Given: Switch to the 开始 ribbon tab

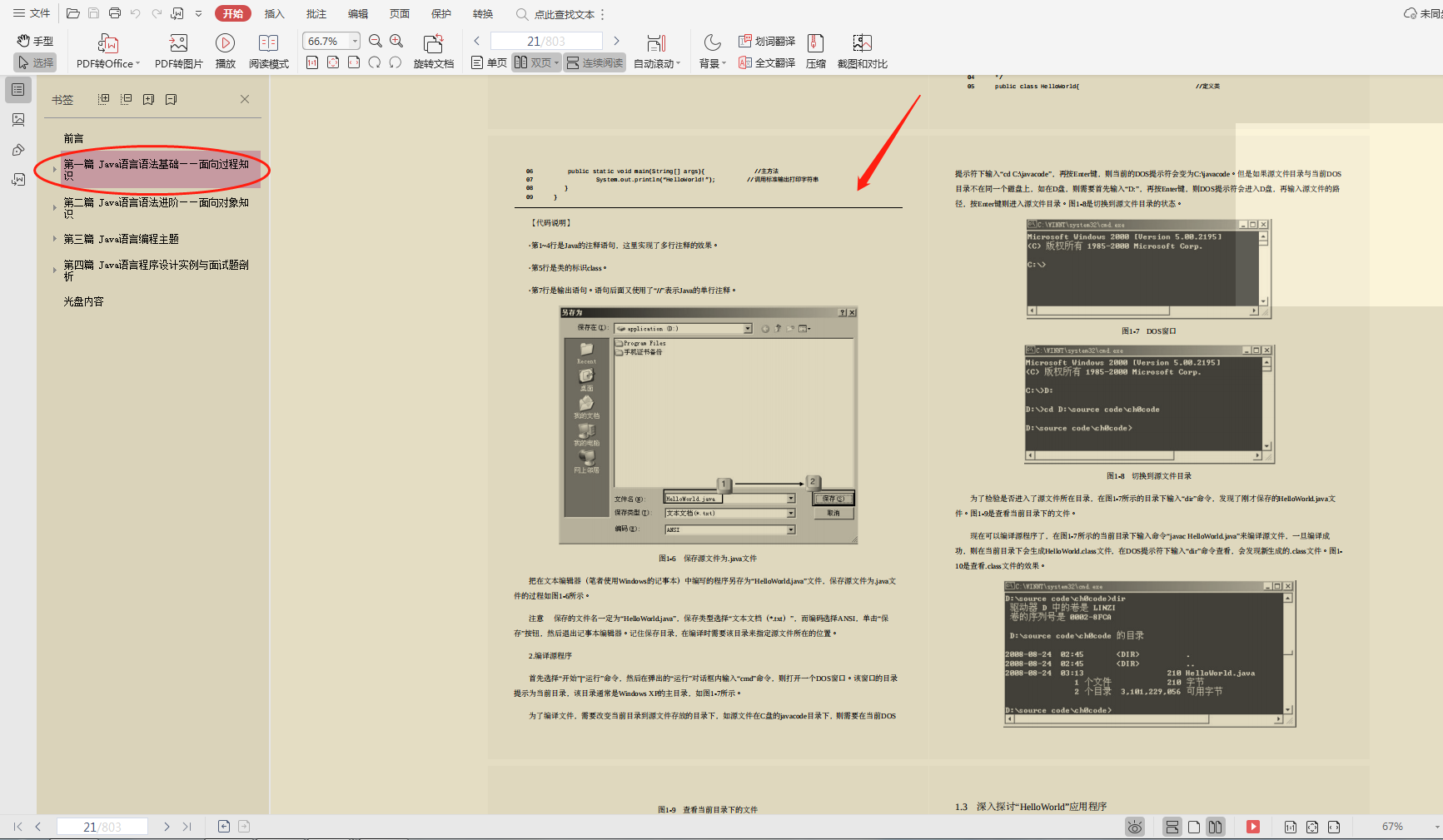Looking at the screenshot, I should click(233, 13).
